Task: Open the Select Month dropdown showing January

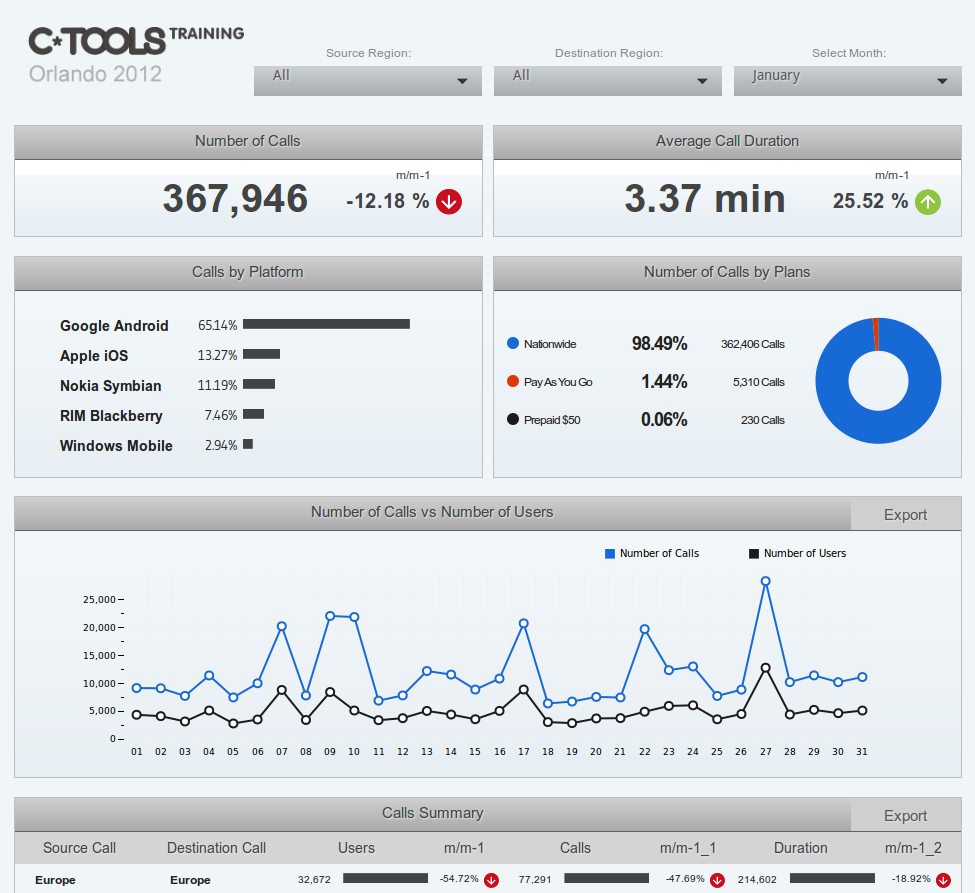Action: coord(847,80)
